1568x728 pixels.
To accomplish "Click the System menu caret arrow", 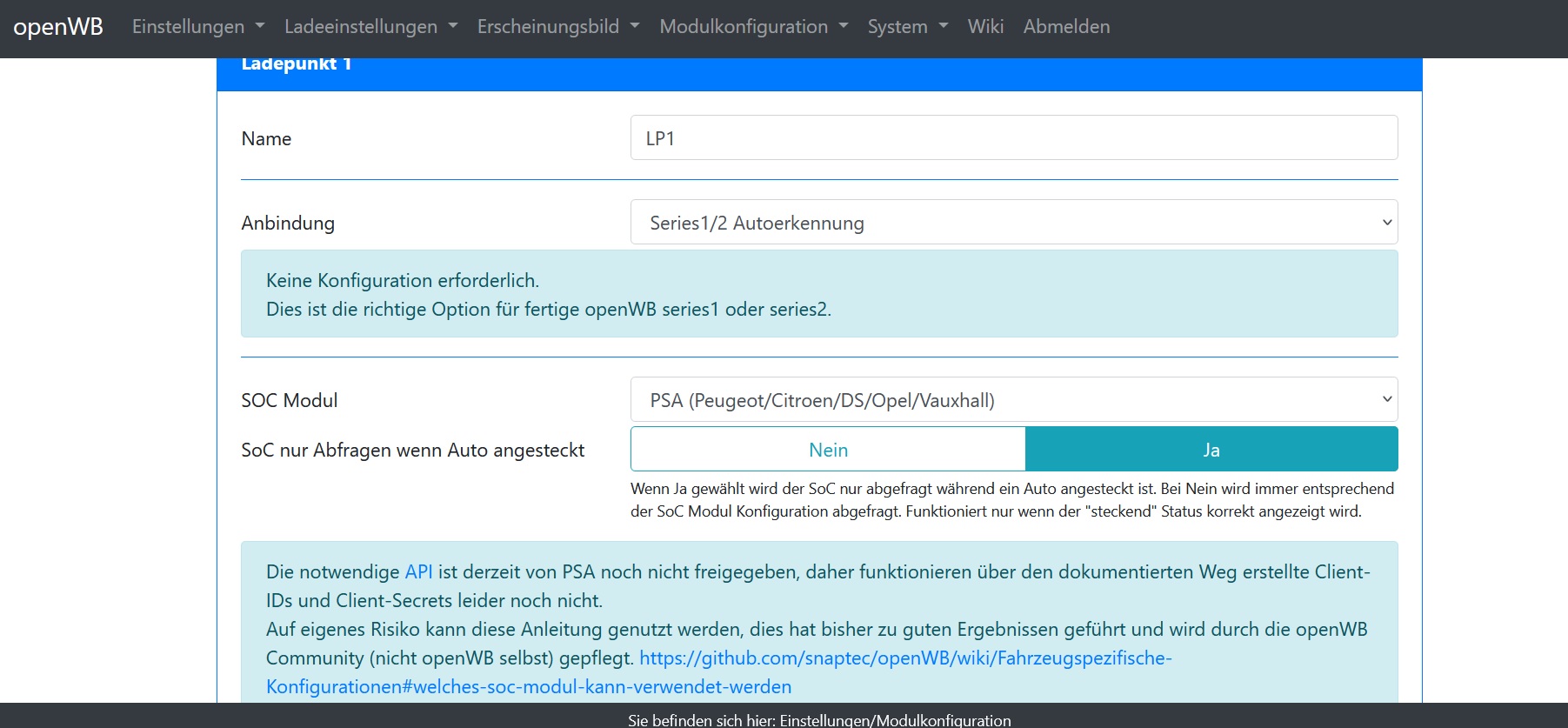I will click(944, 26).
